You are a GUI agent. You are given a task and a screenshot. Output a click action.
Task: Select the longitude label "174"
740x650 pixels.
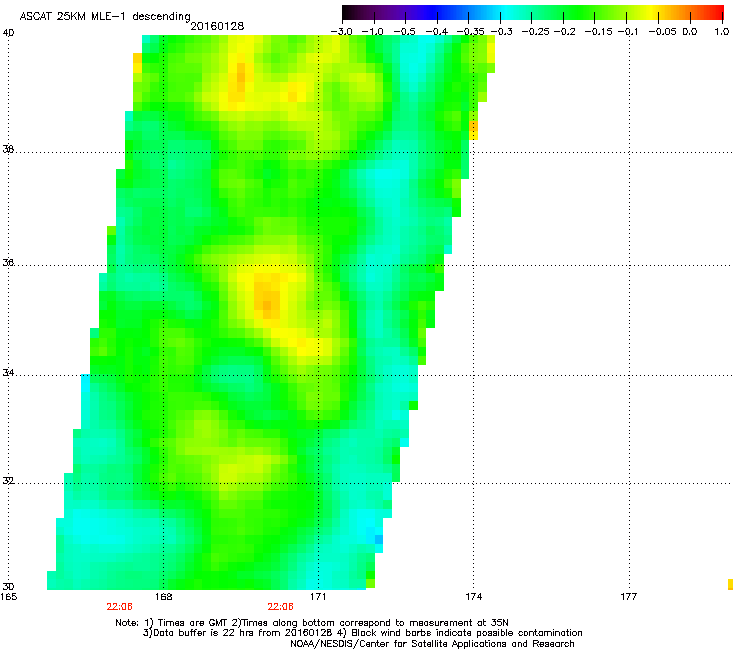(474, 597)
